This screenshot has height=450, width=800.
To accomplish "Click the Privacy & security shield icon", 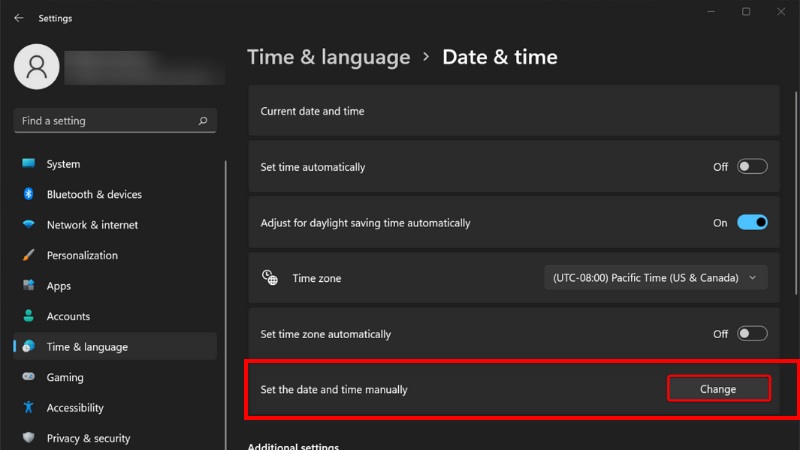I will click(29, 438).
